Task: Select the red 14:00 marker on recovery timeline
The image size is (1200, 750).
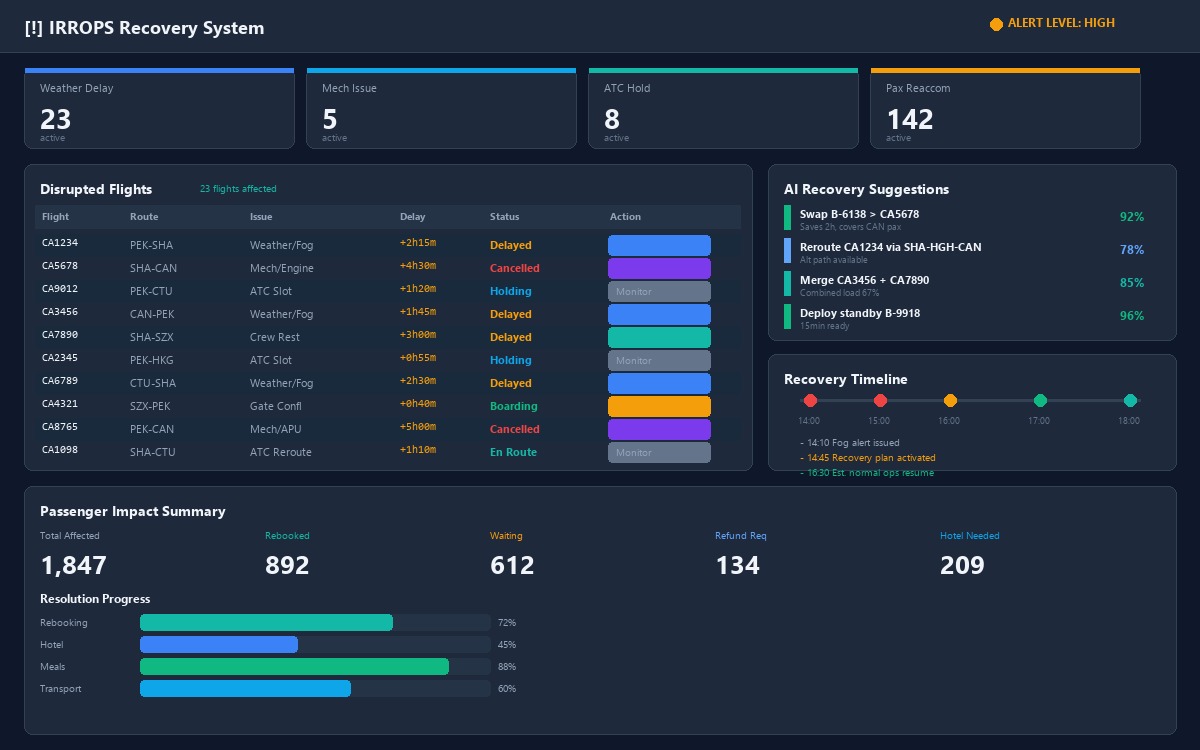Action: (810, 400)
